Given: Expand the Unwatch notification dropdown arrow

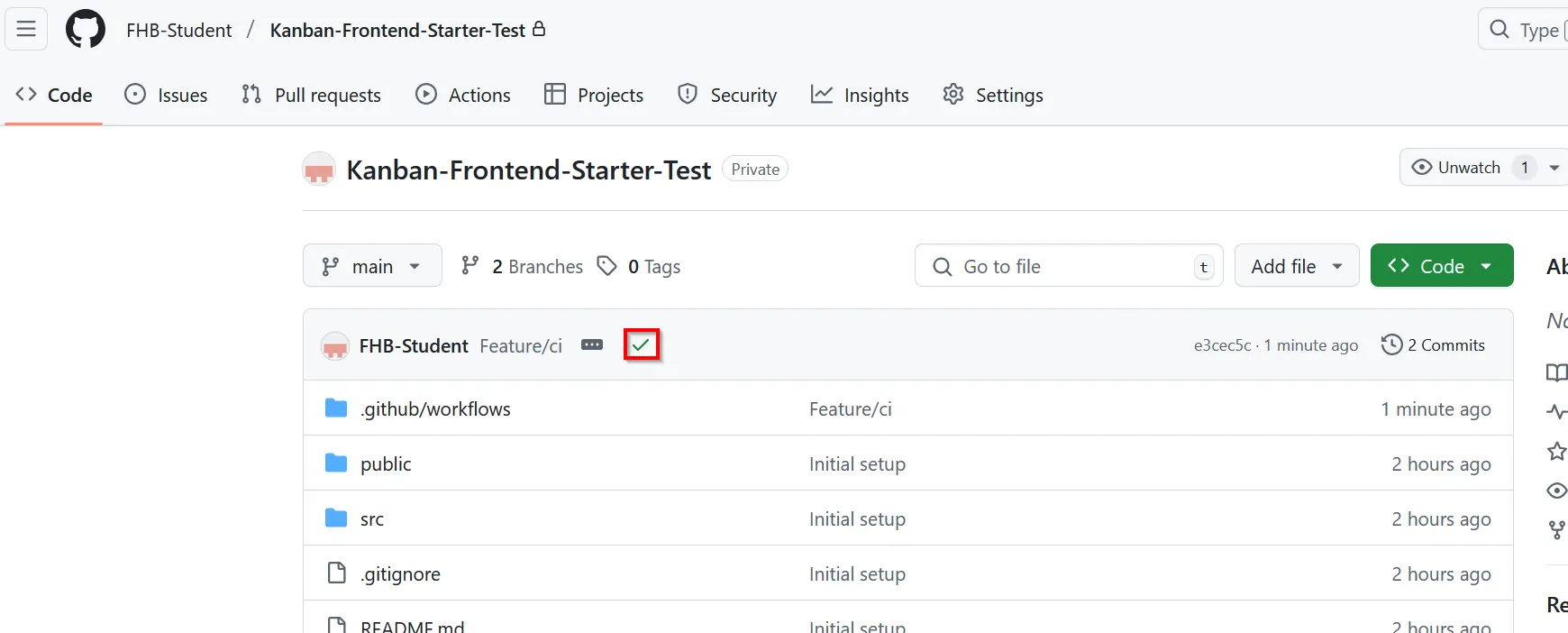Looking at the screenshot, I should (1554, 168).
